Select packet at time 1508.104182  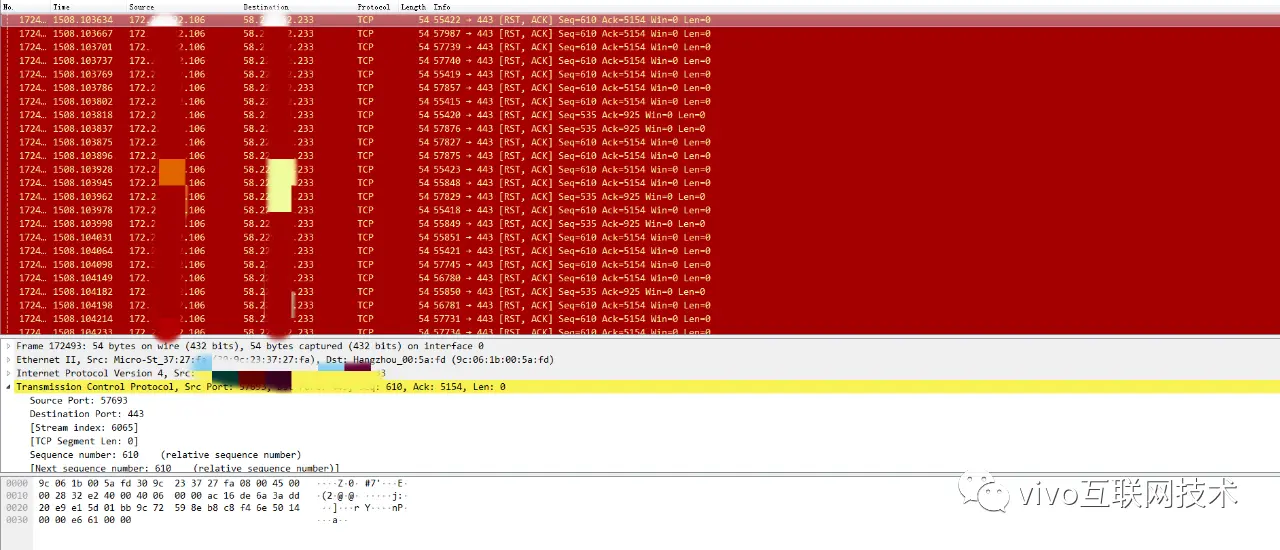[x=640, y=292]
